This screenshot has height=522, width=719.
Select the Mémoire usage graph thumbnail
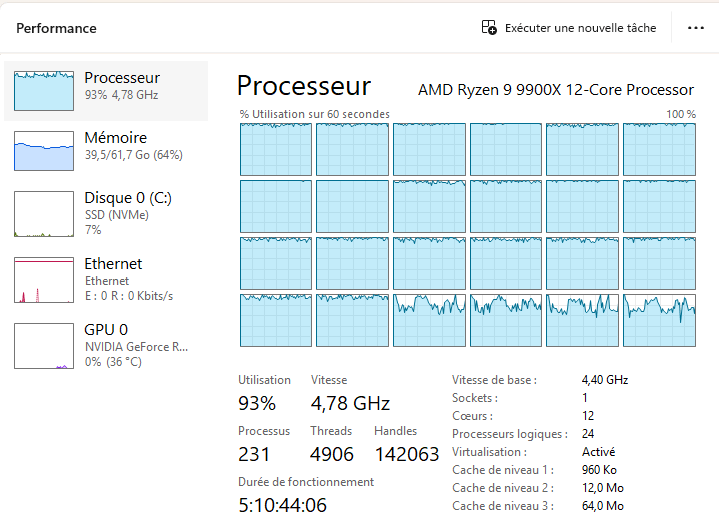tap(44, 151)
